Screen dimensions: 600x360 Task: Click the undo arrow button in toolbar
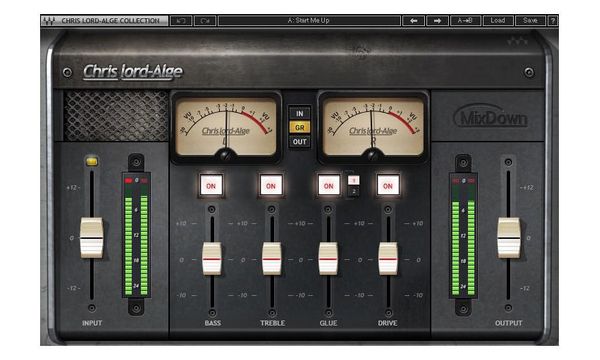tap(181, 21)
